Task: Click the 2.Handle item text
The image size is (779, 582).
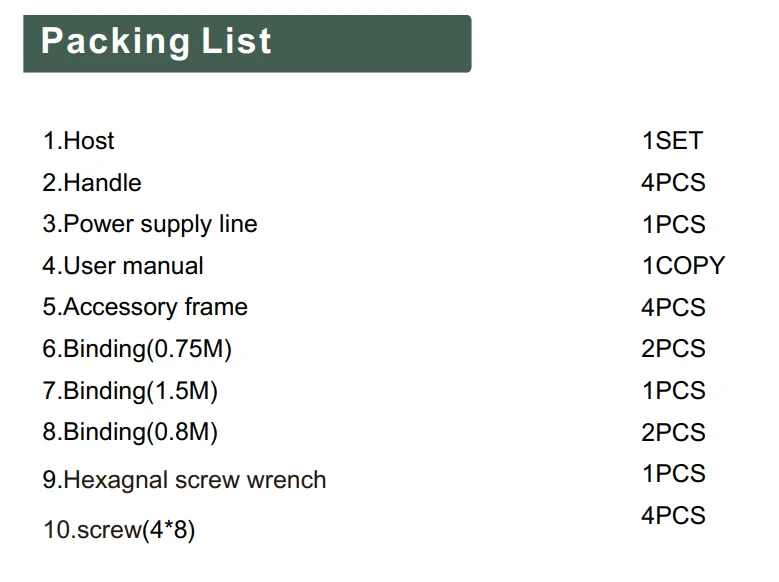Action: tap(92, 182)
